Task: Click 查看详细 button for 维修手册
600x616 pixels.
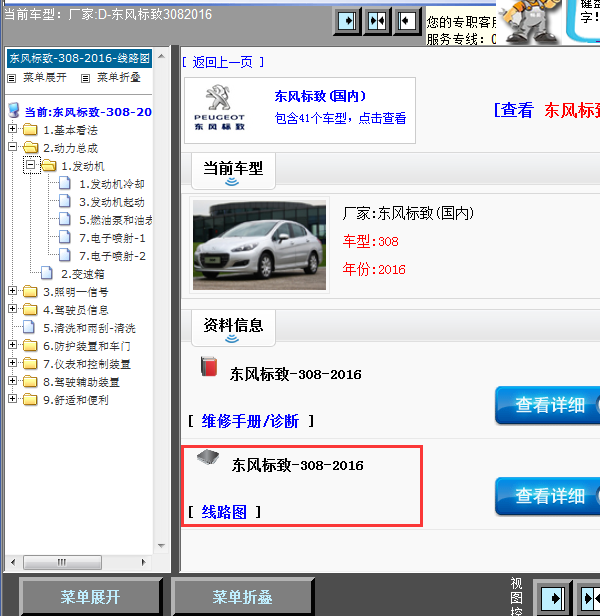Action: [548, 405]
